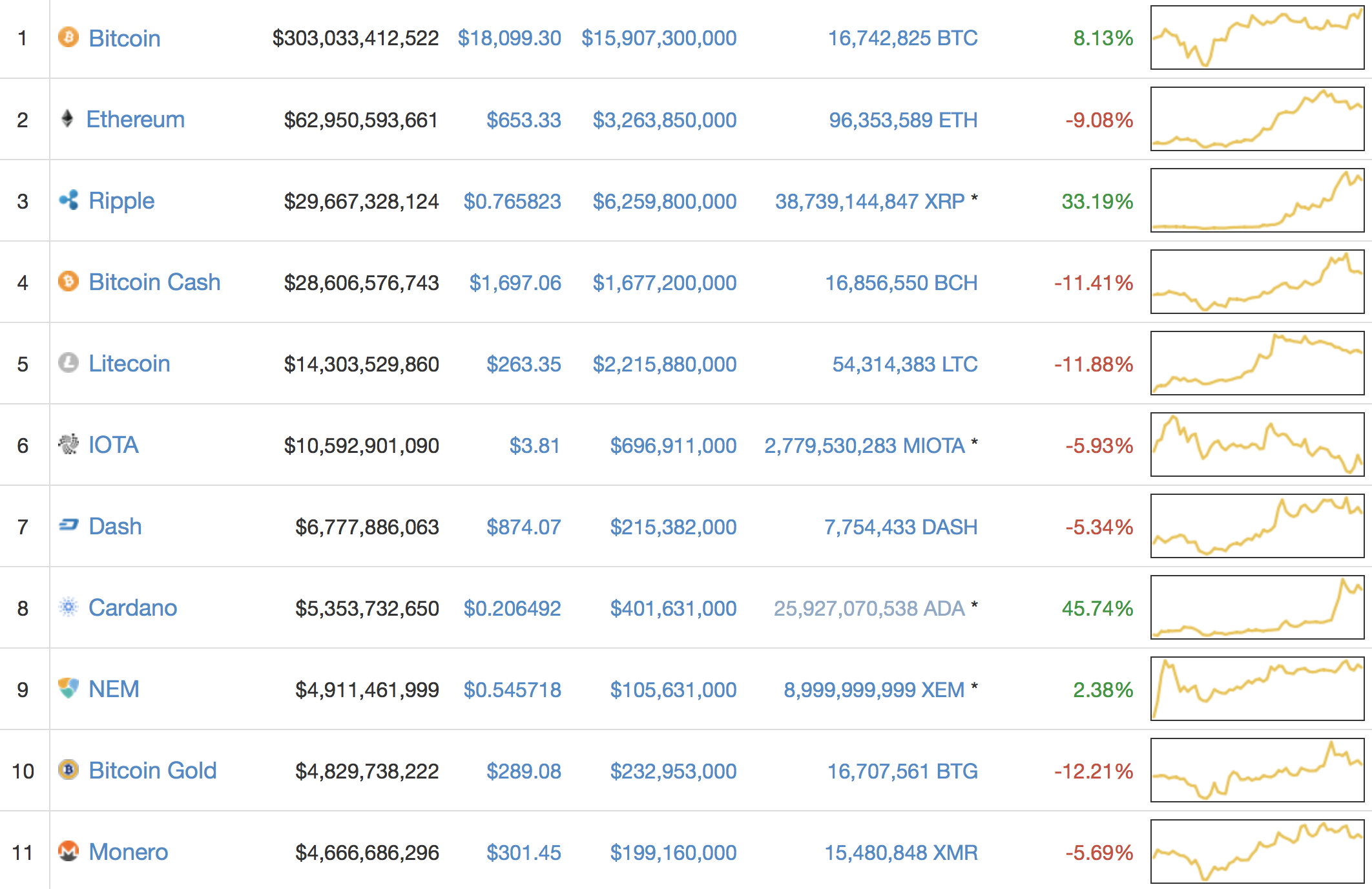This screenshot has height=889, width=1372.
Task: Open the Ethereum price sparkline chart
Action: pos(1258,119)
